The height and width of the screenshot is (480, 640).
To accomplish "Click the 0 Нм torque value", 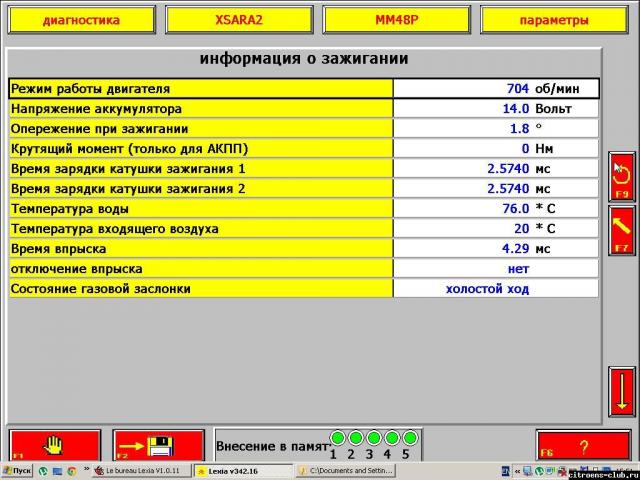I will (496, 149).
